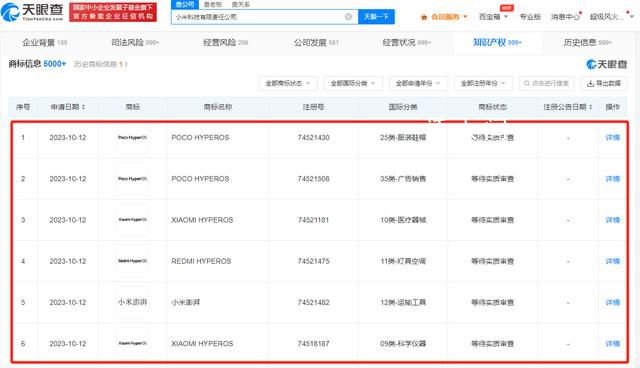Image resolution: width=640 pixels, height=368 pixels.
Task: Open the 会员服务 menu
Action: point(444,17)
